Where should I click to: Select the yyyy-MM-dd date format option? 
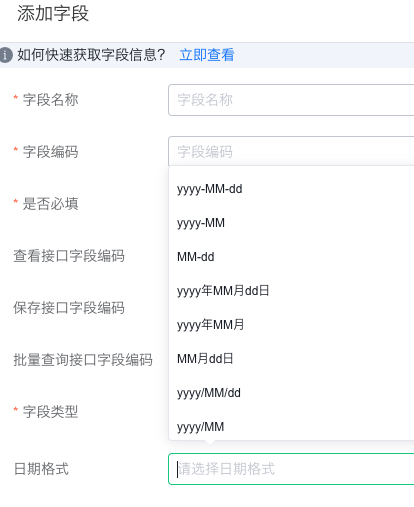tap(291, 189)
